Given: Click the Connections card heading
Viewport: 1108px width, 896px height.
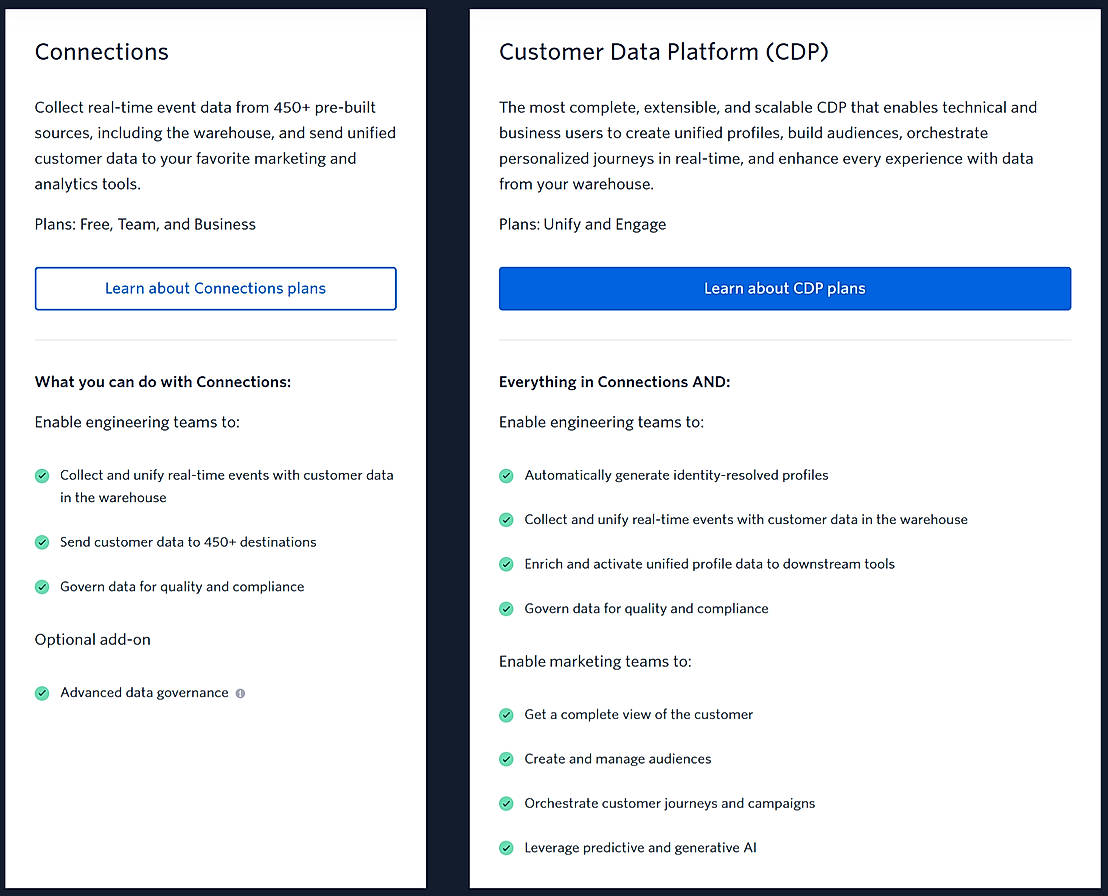Looking at the screenshot, I should coord(102,52).
